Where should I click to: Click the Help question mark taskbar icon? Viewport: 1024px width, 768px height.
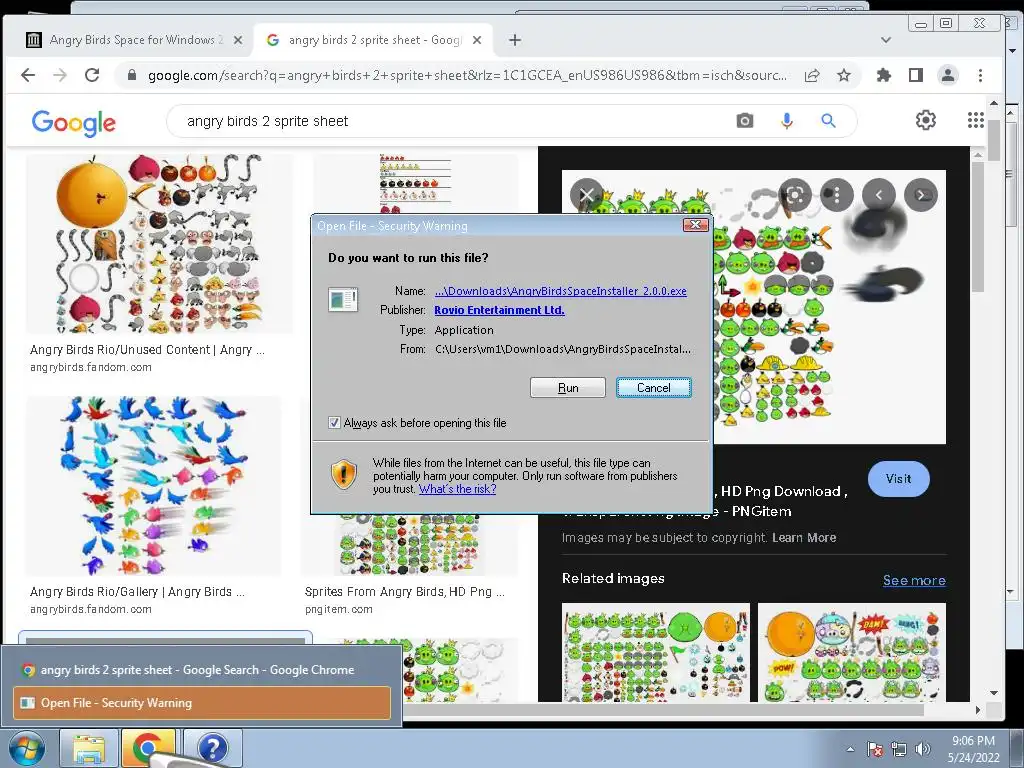coord(212,749)
